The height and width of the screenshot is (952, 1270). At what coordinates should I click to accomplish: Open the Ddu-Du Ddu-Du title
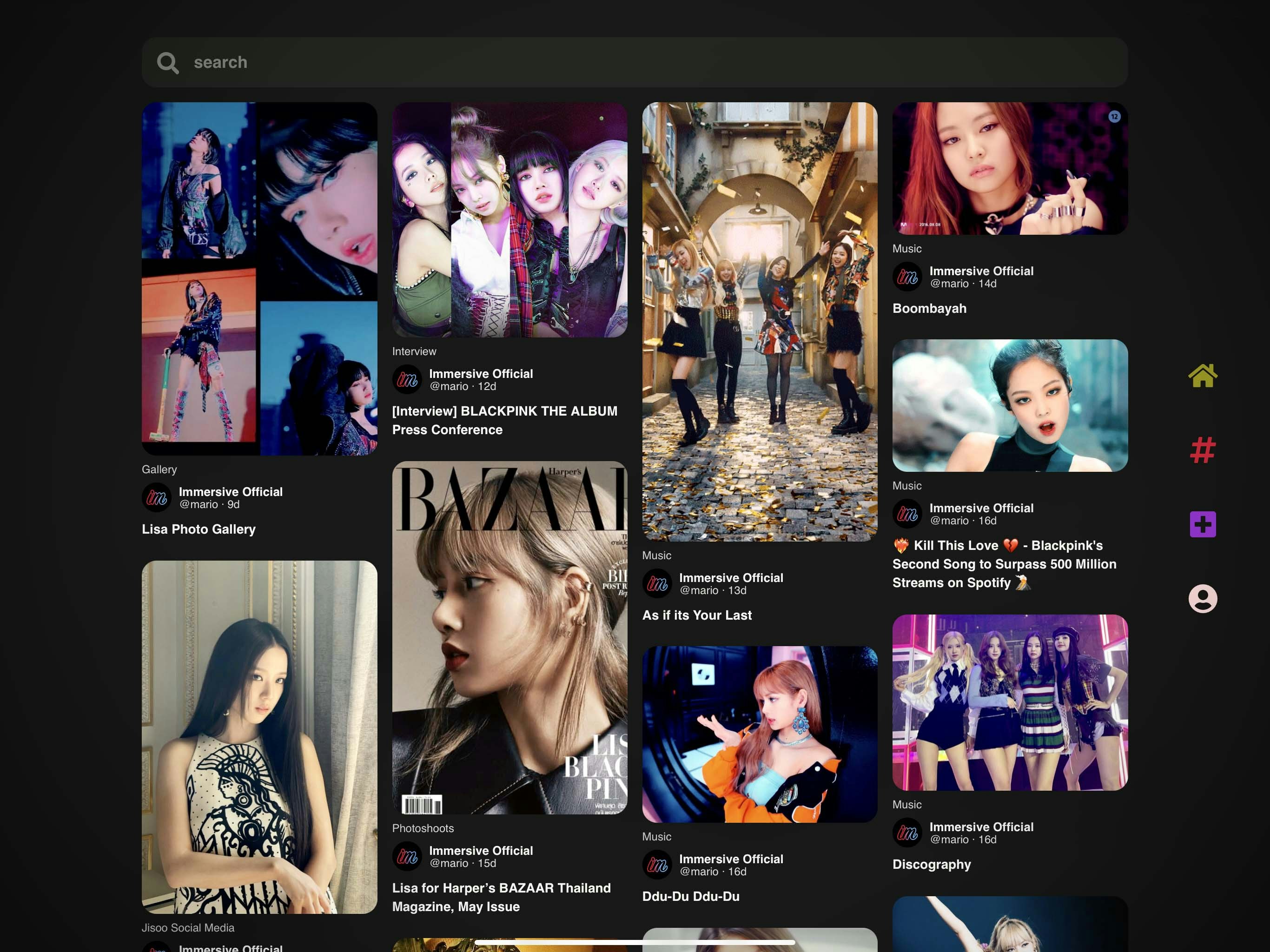[x=691, y=896]
